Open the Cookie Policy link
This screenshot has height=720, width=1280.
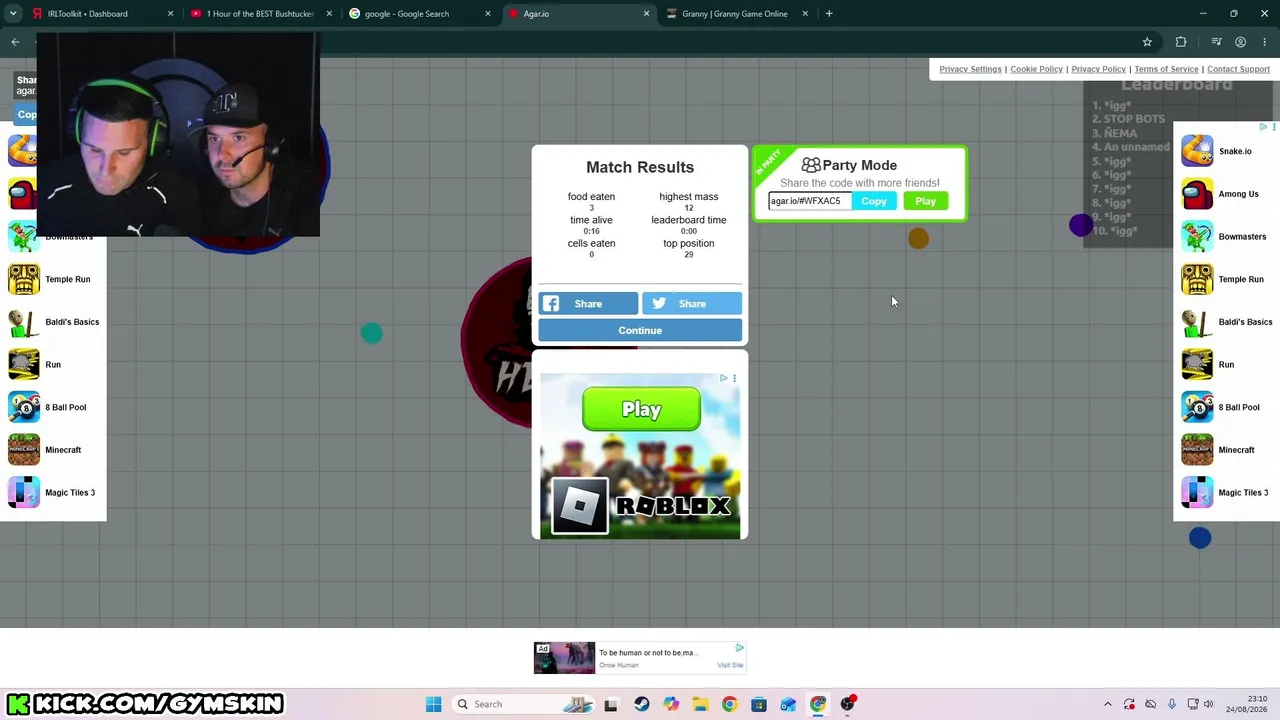pyautogui.click(x=1036, y=69)
